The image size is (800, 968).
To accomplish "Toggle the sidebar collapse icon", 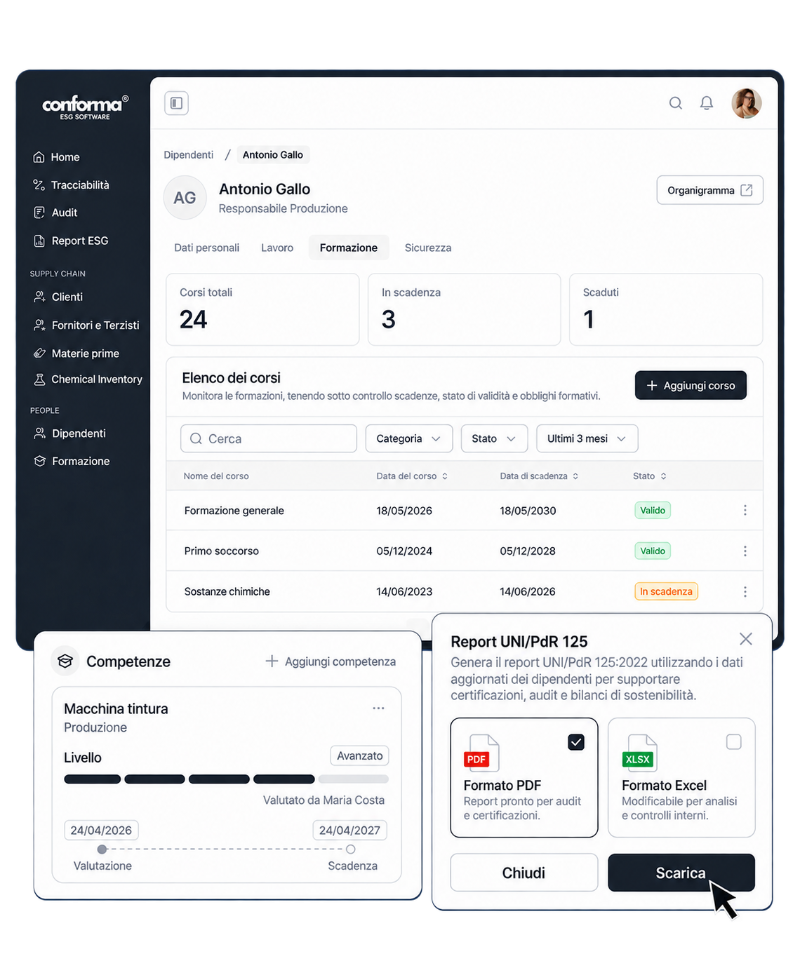I will pyautogui.click(x=176, y=103).
